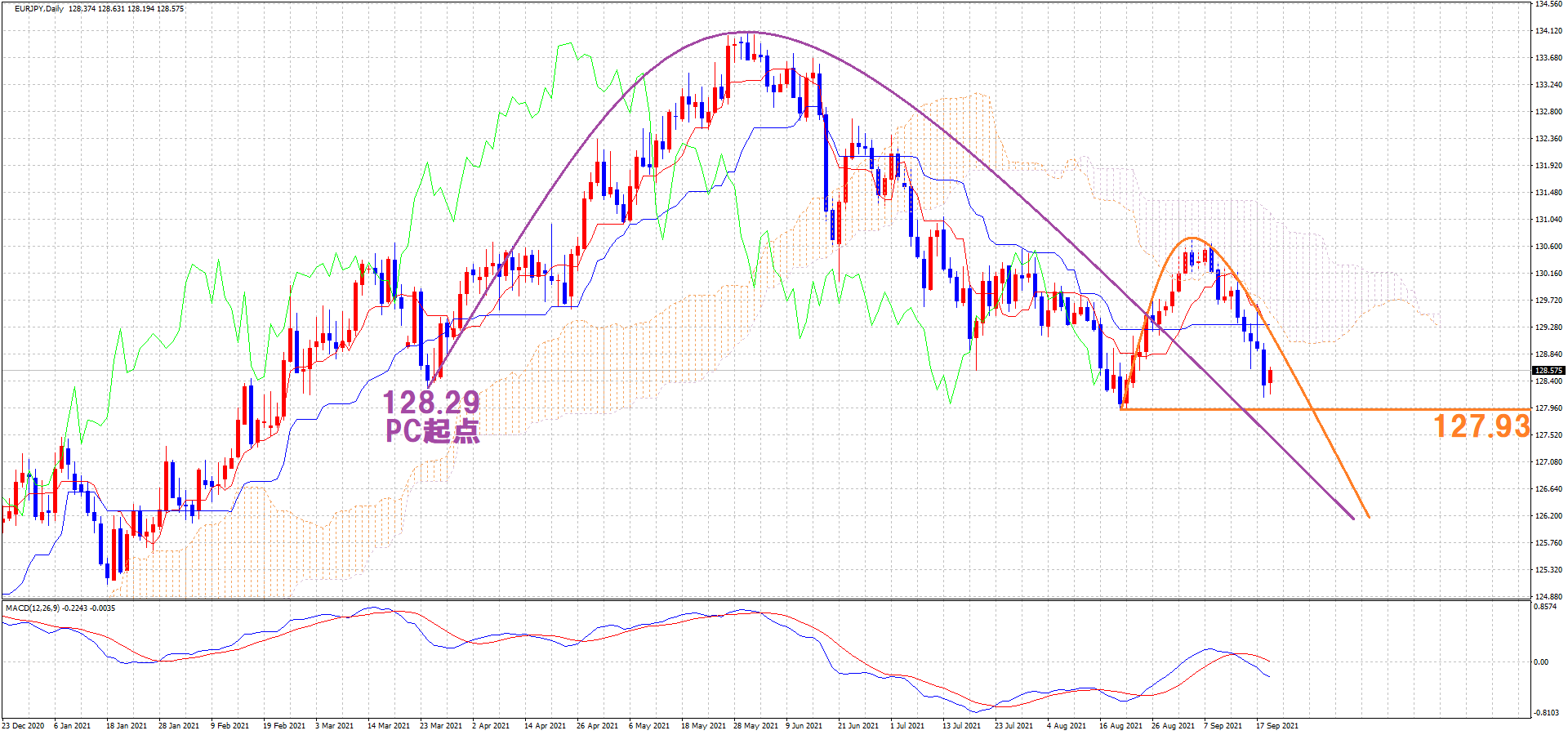Click the 134.120 price axis label
Screen dimensions: 1568x735
pos(1548,31)
